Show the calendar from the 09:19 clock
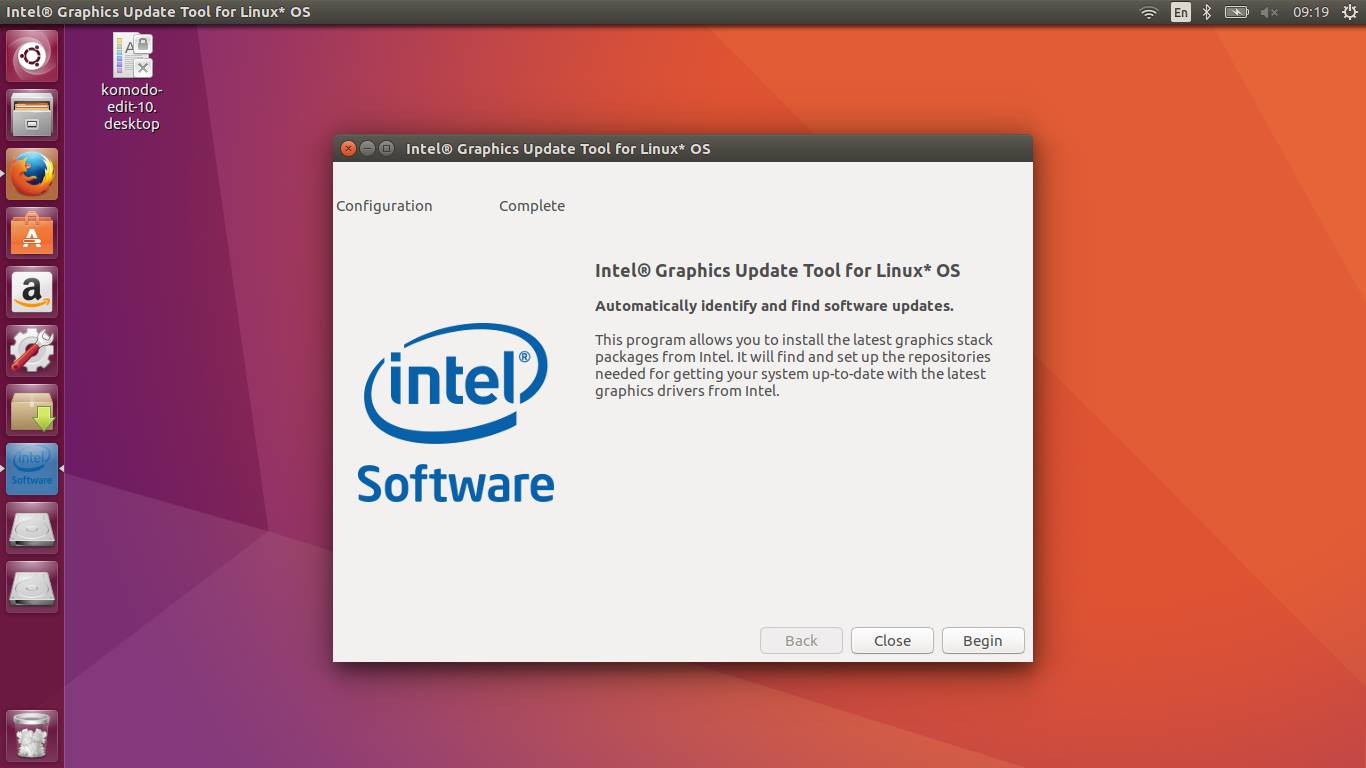 coord(1310,12)
